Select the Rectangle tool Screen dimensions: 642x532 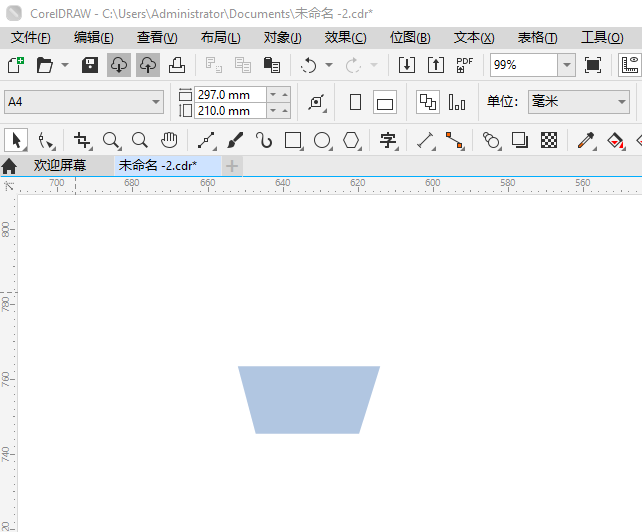[294, 140]
